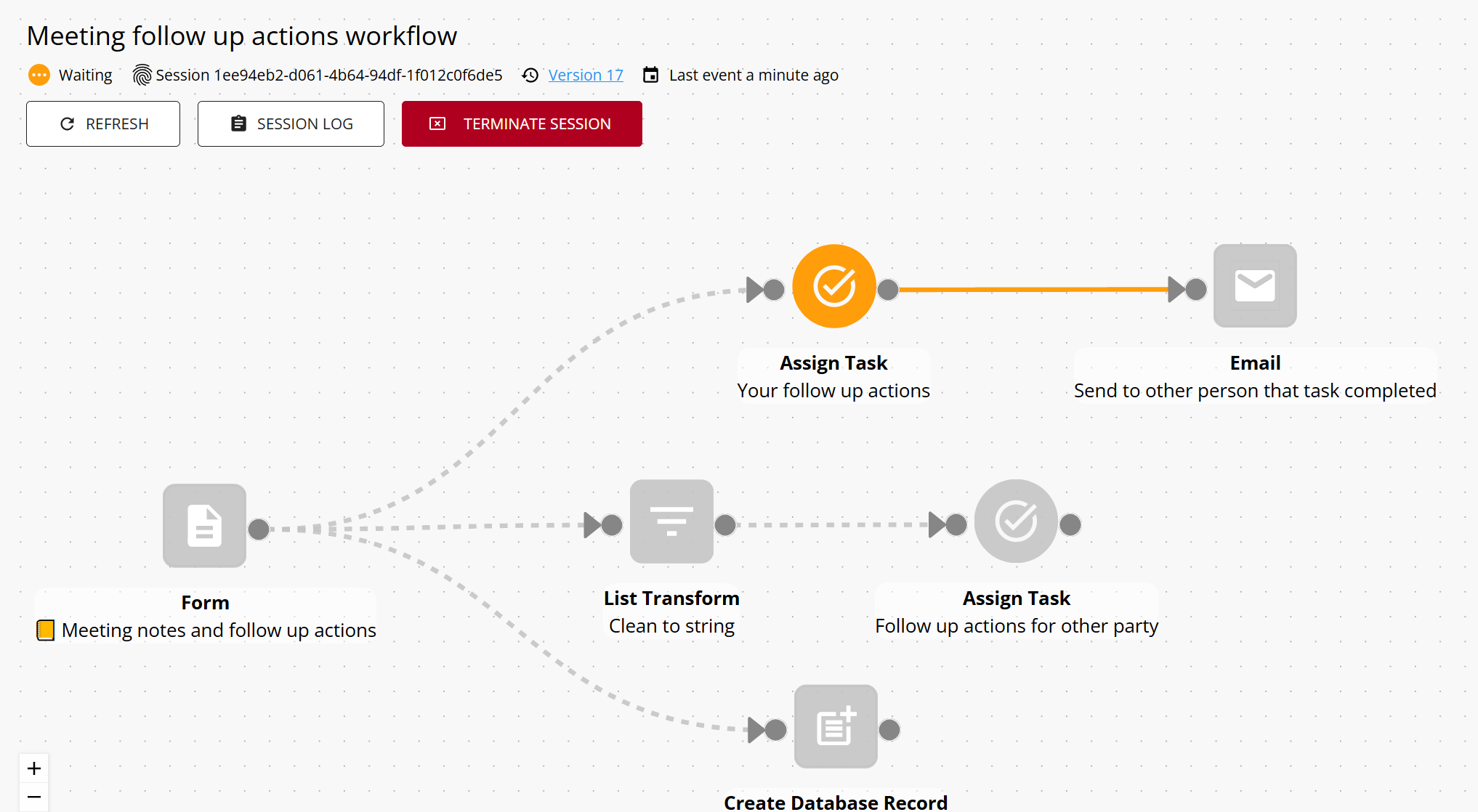Click the 'List Transform' title
This screenshot has height=812, width=1478.
coord(671,598)
